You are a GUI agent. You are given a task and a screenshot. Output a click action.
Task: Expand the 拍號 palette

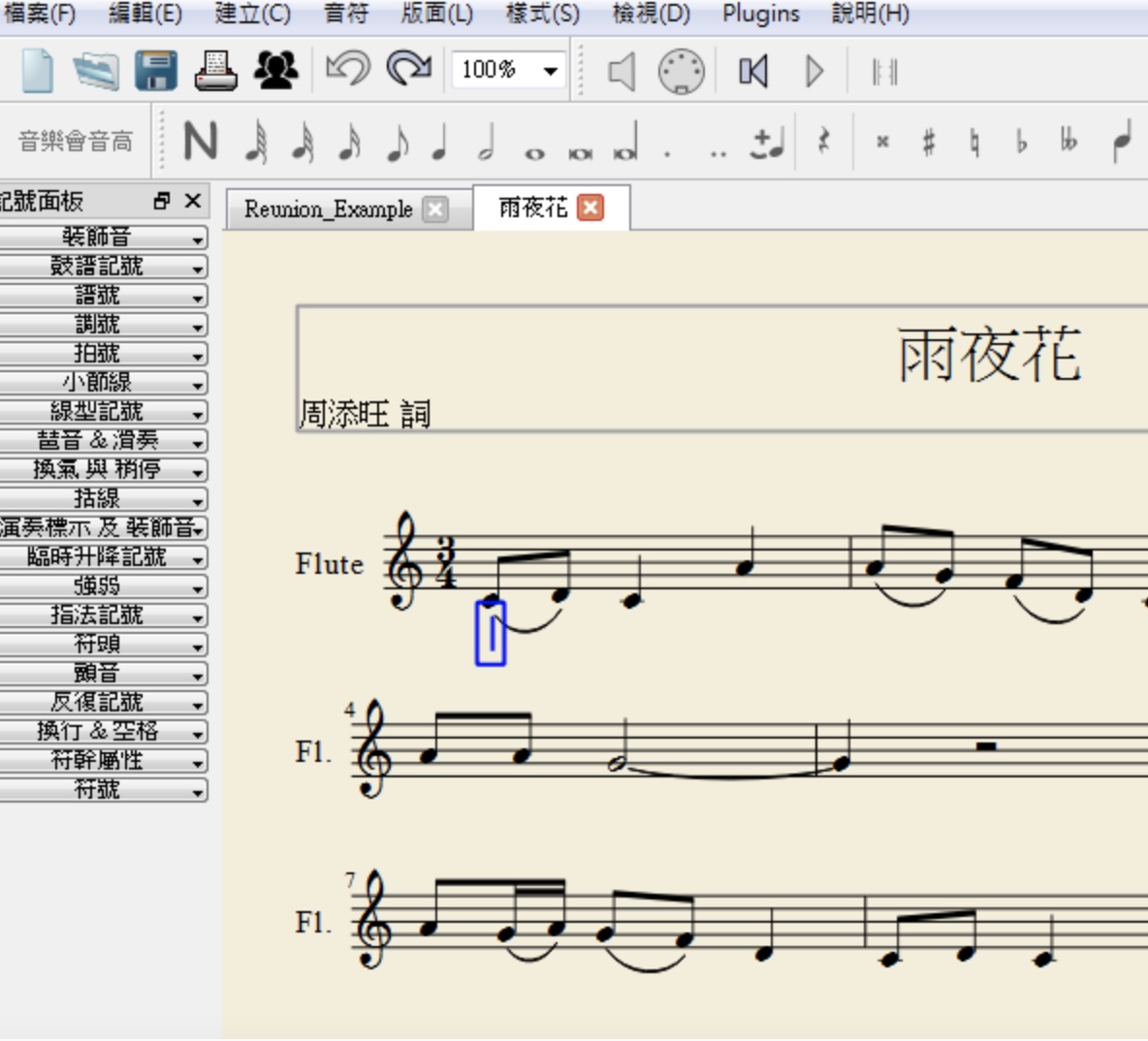[103, 354]
